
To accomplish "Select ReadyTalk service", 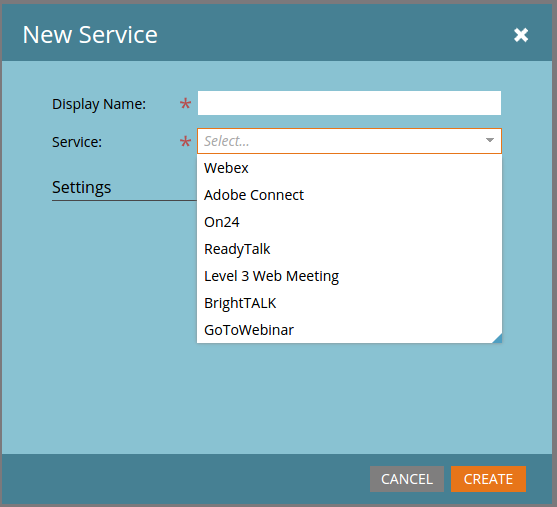I will pyautogui.click(x=349, y=249).
